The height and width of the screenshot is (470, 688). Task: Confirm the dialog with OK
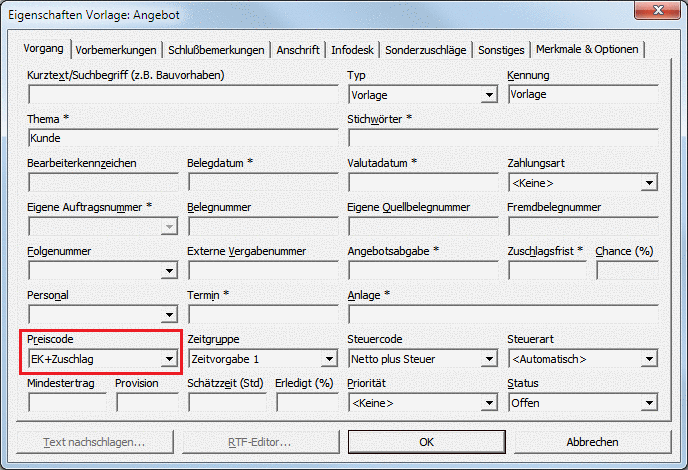click(x=426, y=442)
